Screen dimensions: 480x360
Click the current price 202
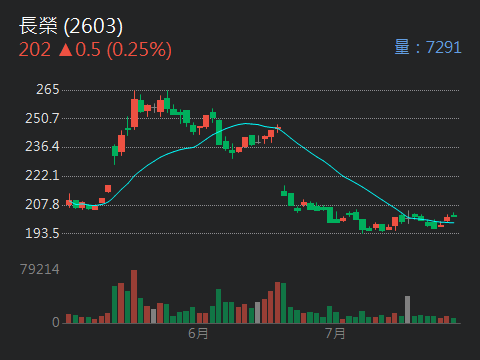(x=35, y=50)
